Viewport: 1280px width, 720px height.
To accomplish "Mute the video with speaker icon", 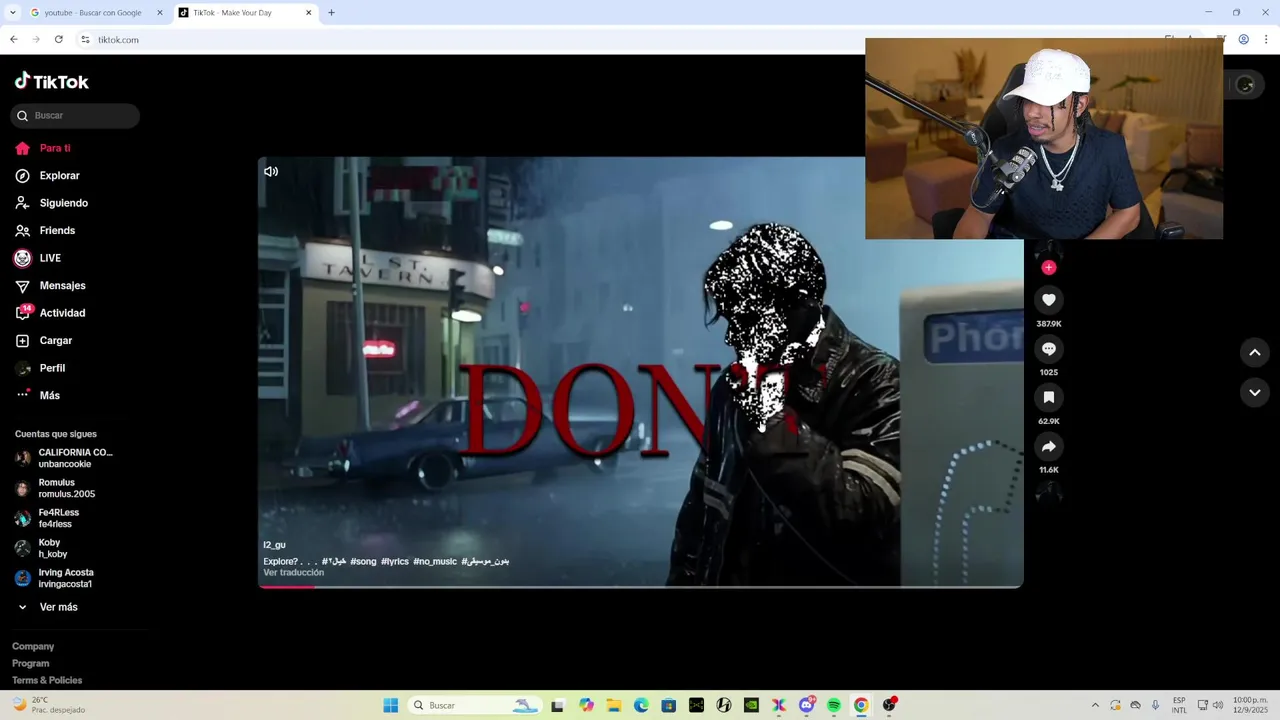I will point(271,172).
